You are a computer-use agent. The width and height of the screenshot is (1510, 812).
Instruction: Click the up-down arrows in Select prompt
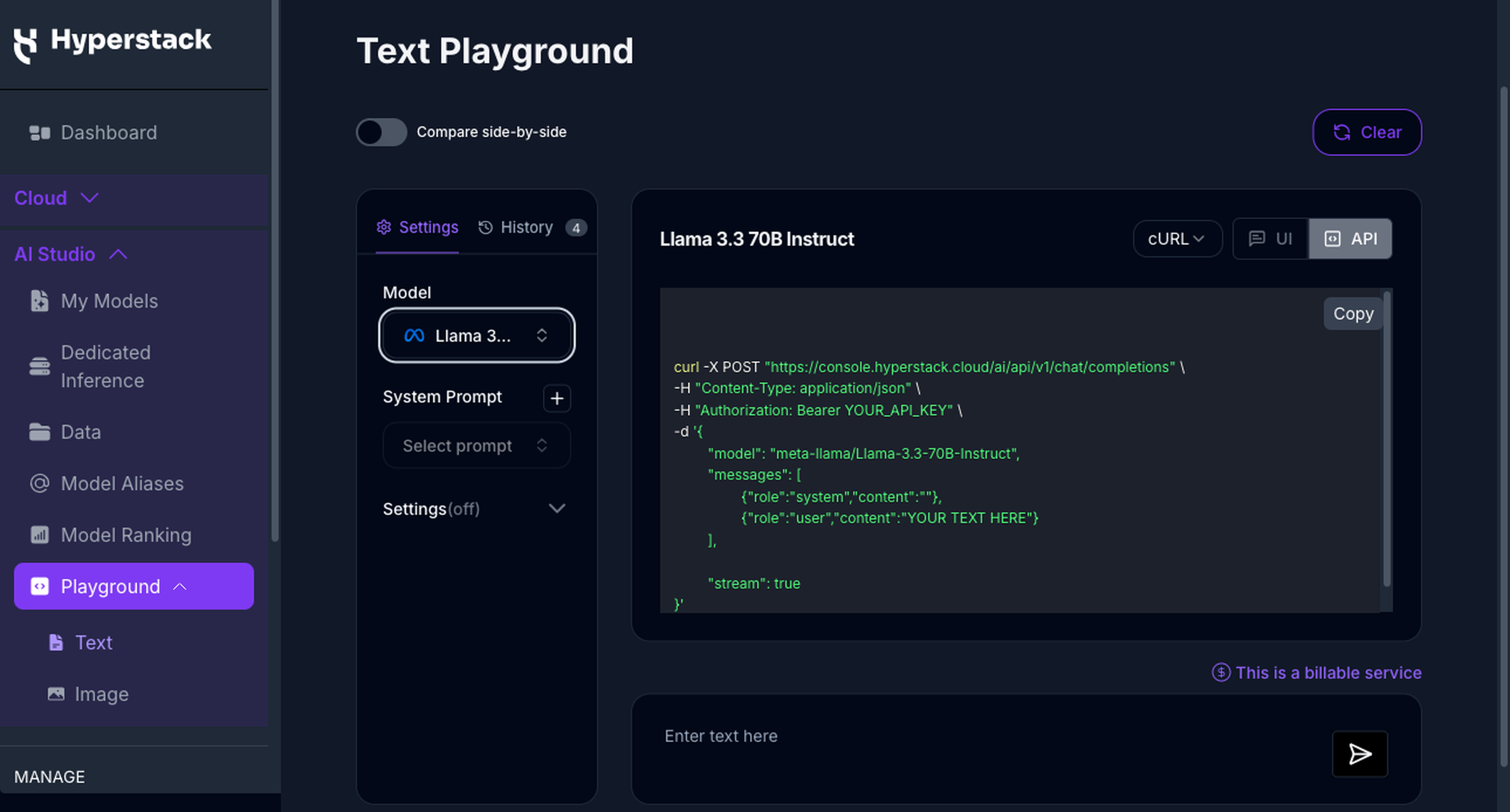tap(541, 446)
